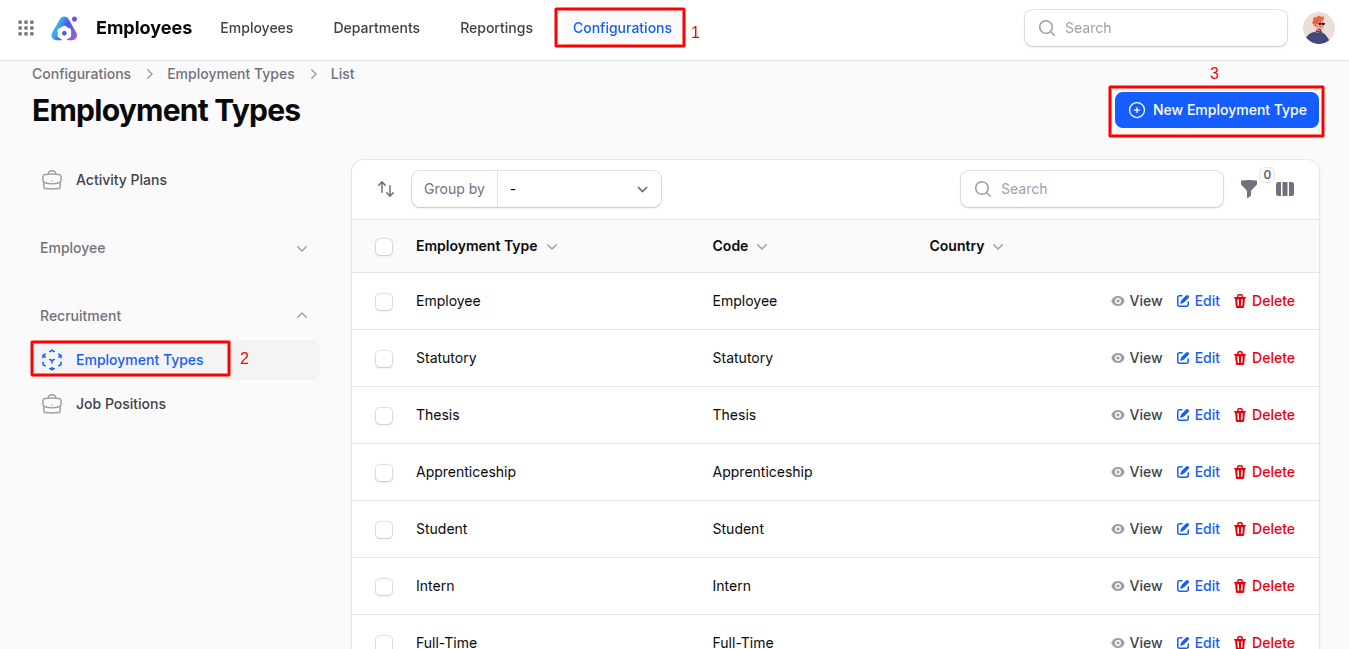The image size is (1349, 649).
Task: Expand the Employee section in the sidebar
Action: [302, 247]
